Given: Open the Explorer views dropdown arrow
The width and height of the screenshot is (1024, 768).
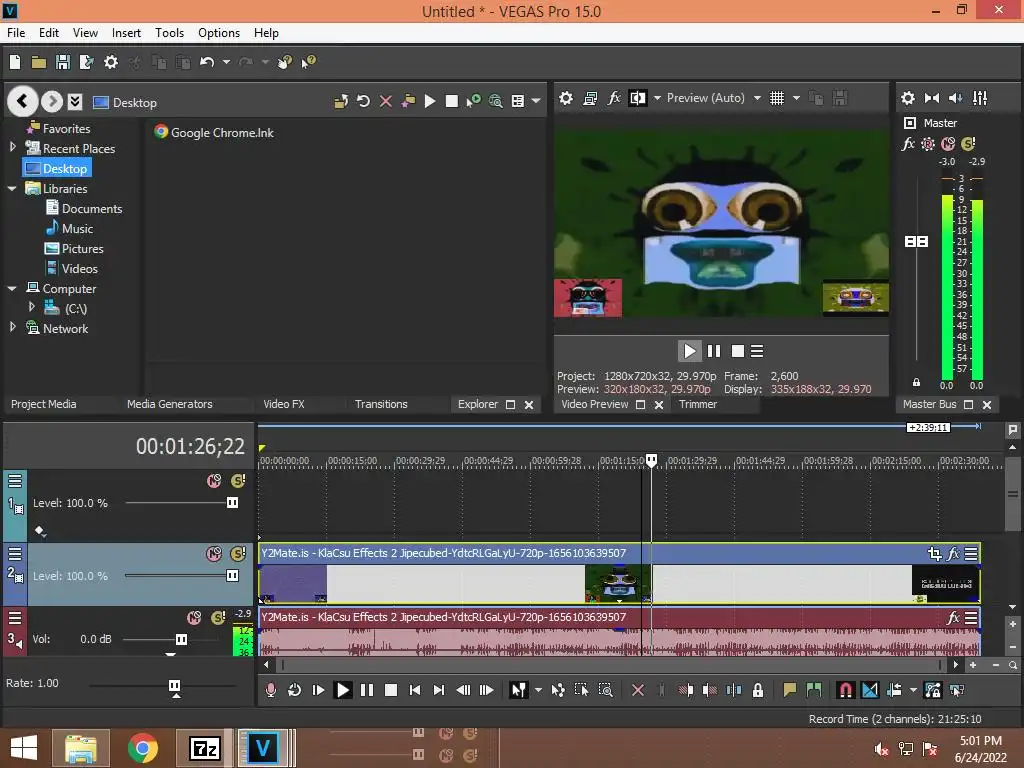Looking at the screenshot, I should coord(536,101).
